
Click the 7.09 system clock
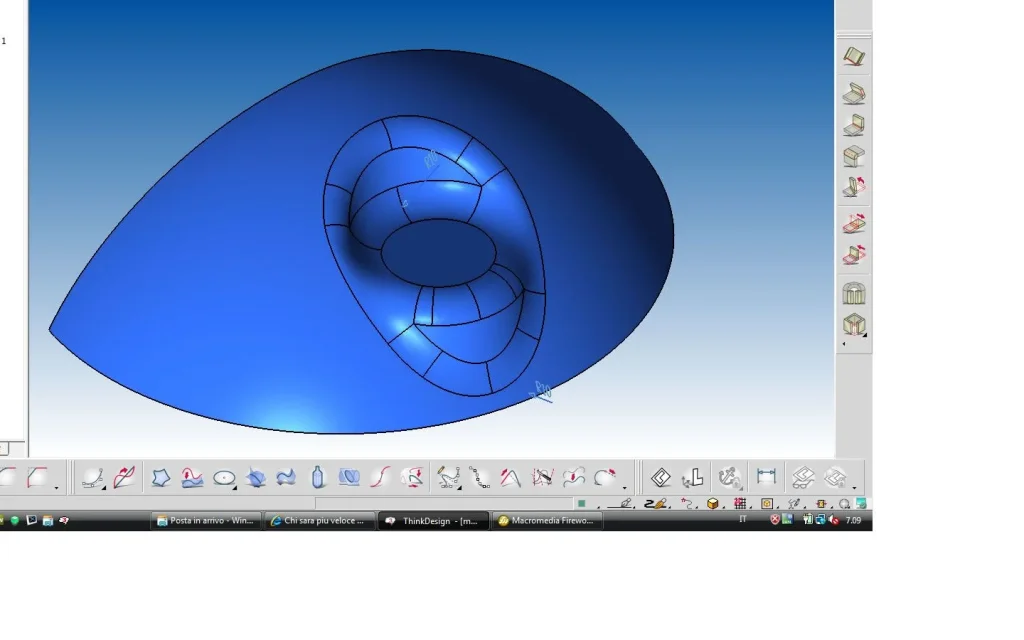point(853,520)
